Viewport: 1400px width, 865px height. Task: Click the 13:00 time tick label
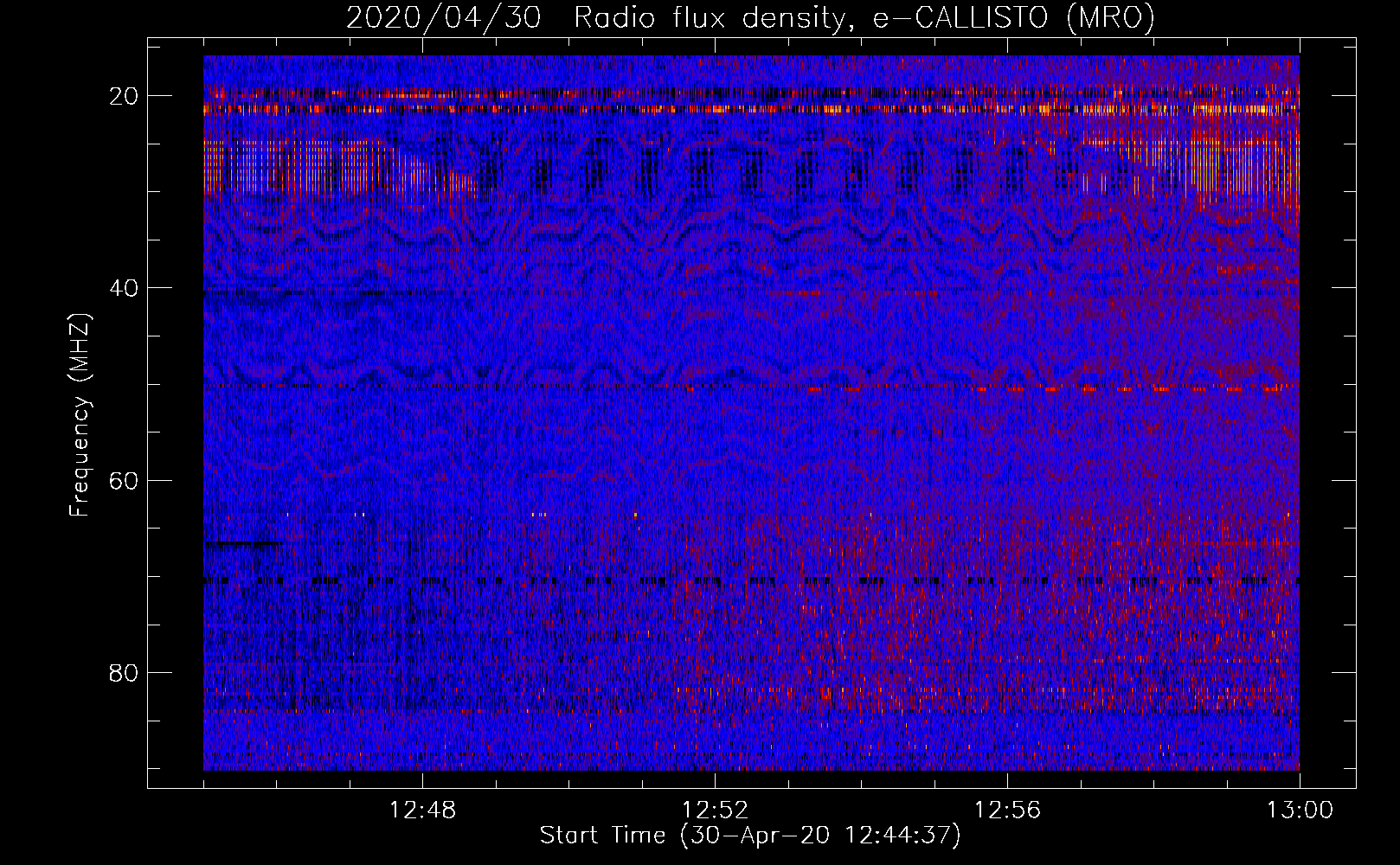tap(1300, 811)
